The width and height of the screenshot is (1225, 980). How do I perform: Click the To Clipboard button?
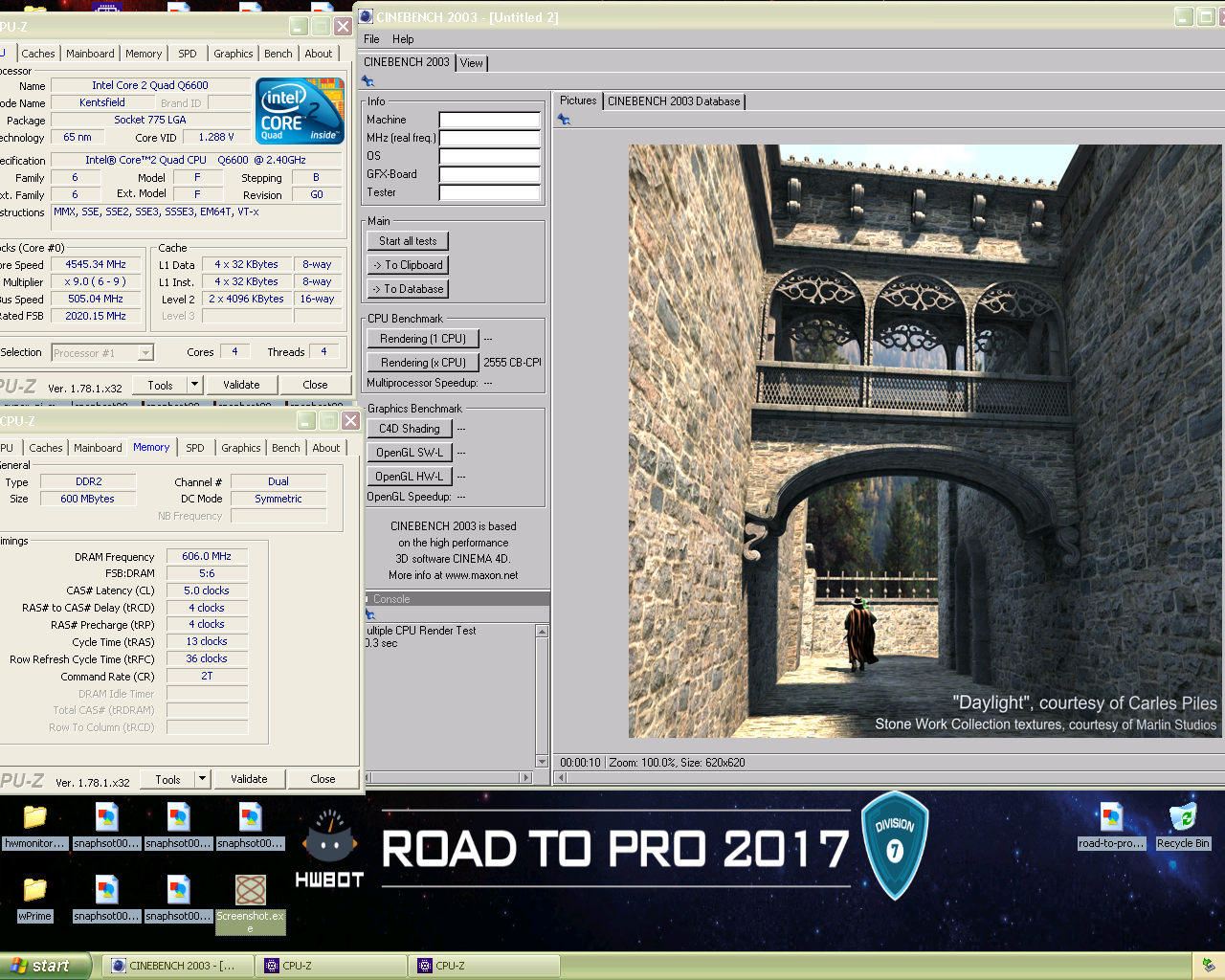408,265
